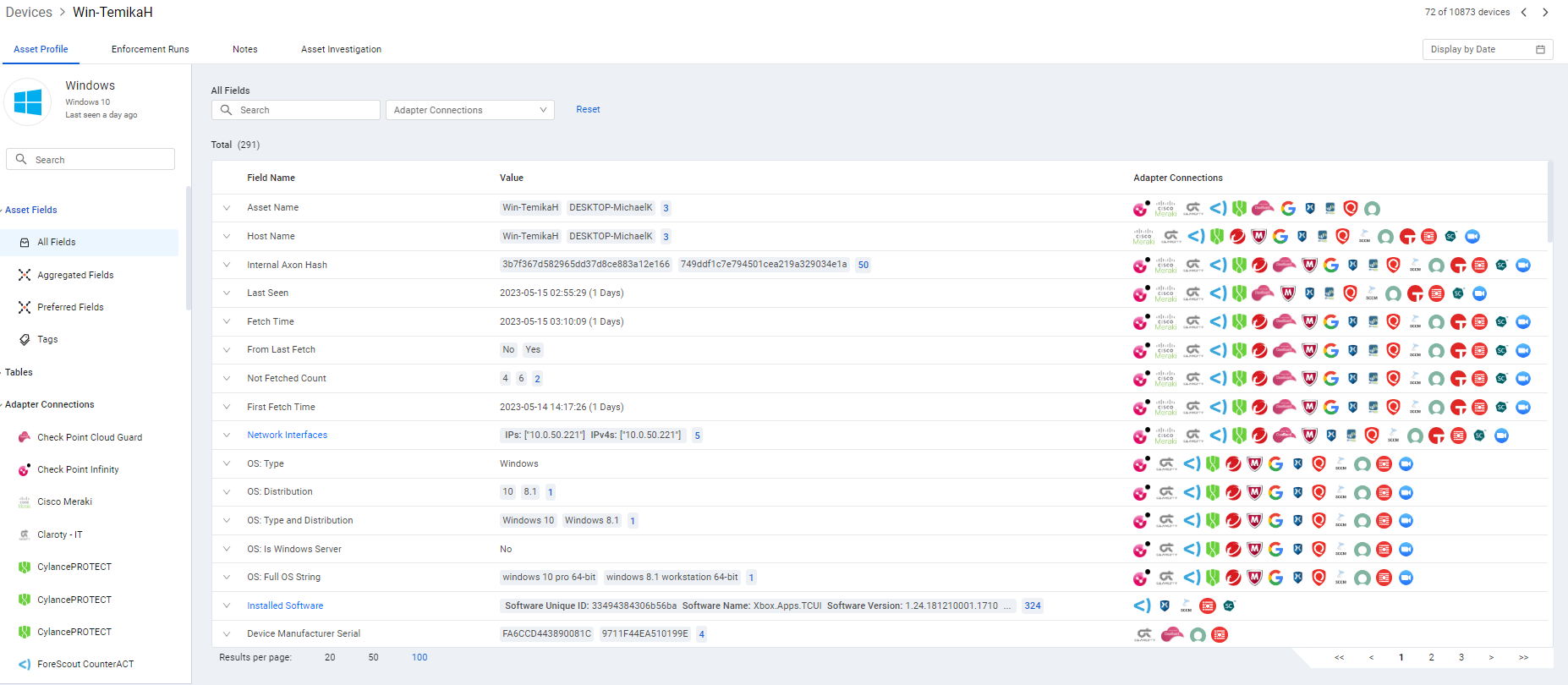This screenshot has width=1568, height=685.
Task: Expand the Installed Software row
Action: pyautogui.click(x=227, y=606)
